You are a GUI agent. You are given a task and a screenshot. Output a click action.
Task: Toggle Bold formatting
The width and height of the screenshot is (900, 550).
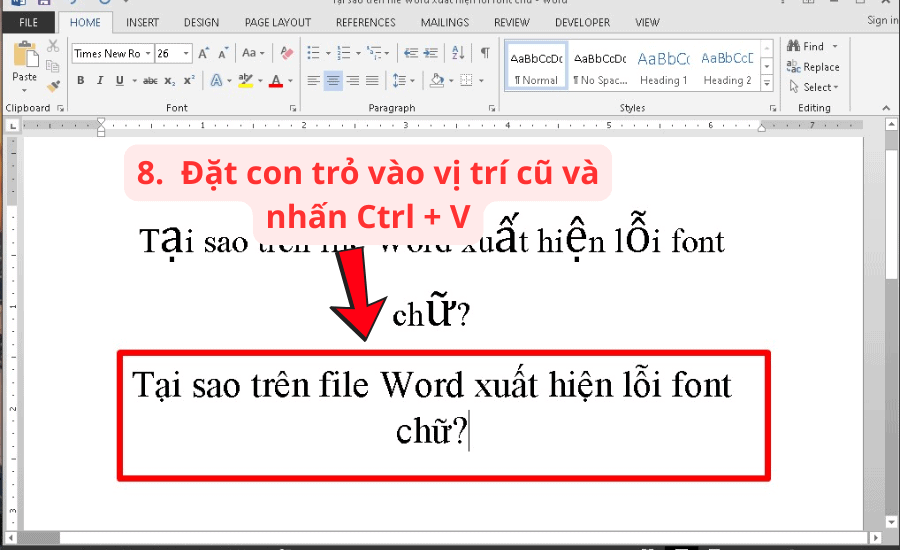coord(80,81)
